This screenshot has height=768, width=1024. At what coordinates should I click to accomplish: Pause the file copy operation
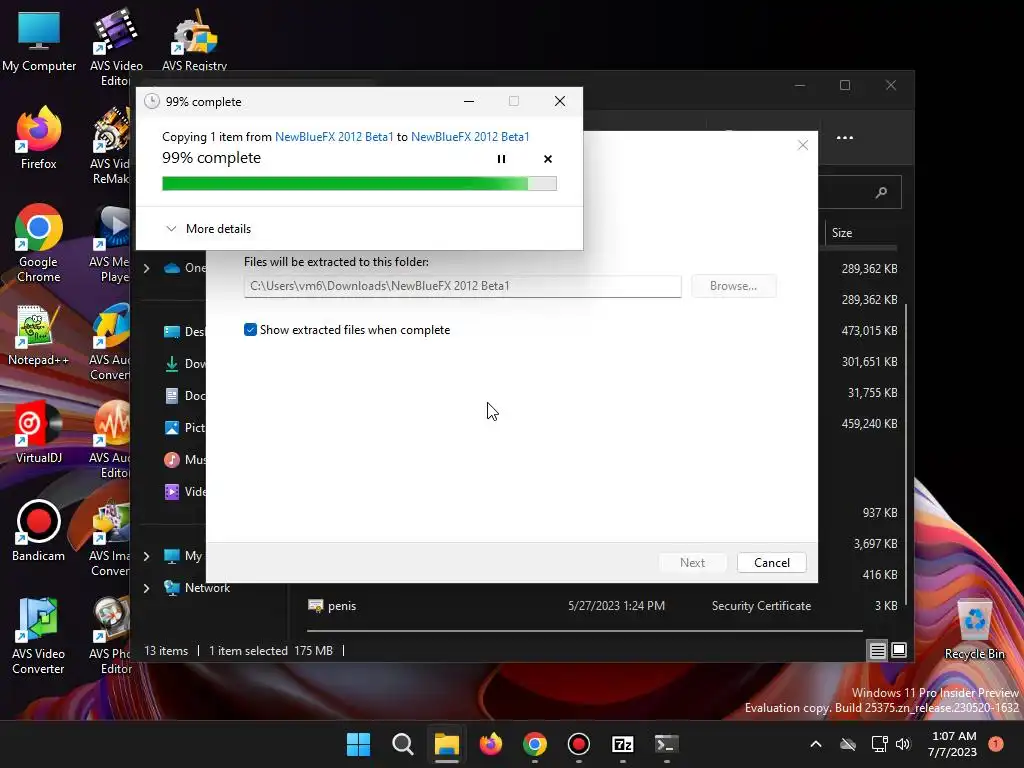(x=501, y=159)
